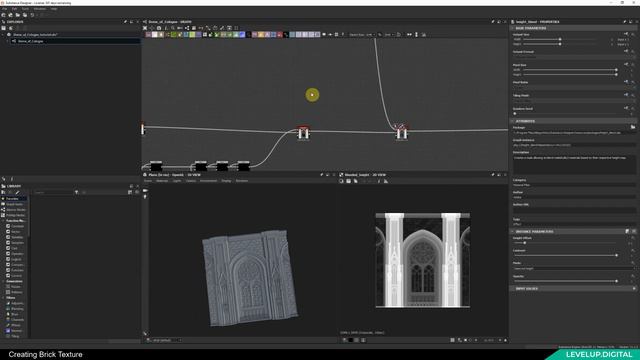Click the histogram icon in 2D view toolbar

(386, 181)
